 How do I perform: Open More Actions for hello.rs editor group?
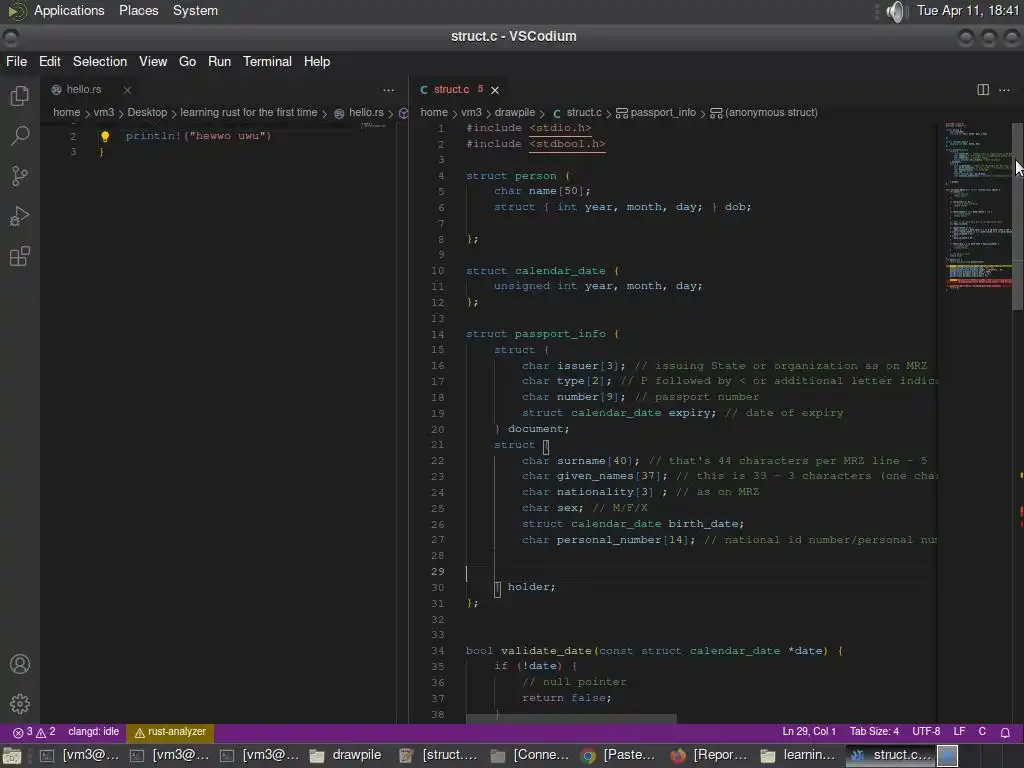click(389, 89)
